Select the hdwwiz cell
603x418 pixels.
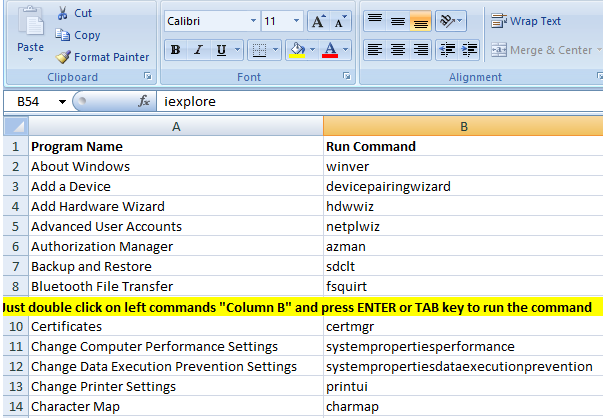tap(463, 207)
